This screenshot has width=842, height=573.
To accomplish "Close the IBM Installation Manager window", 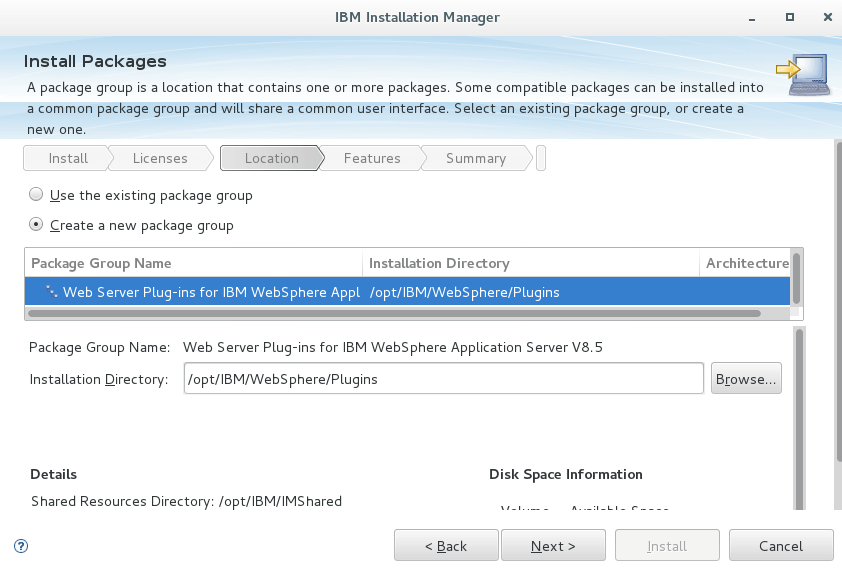I will [x=828, y=17].
